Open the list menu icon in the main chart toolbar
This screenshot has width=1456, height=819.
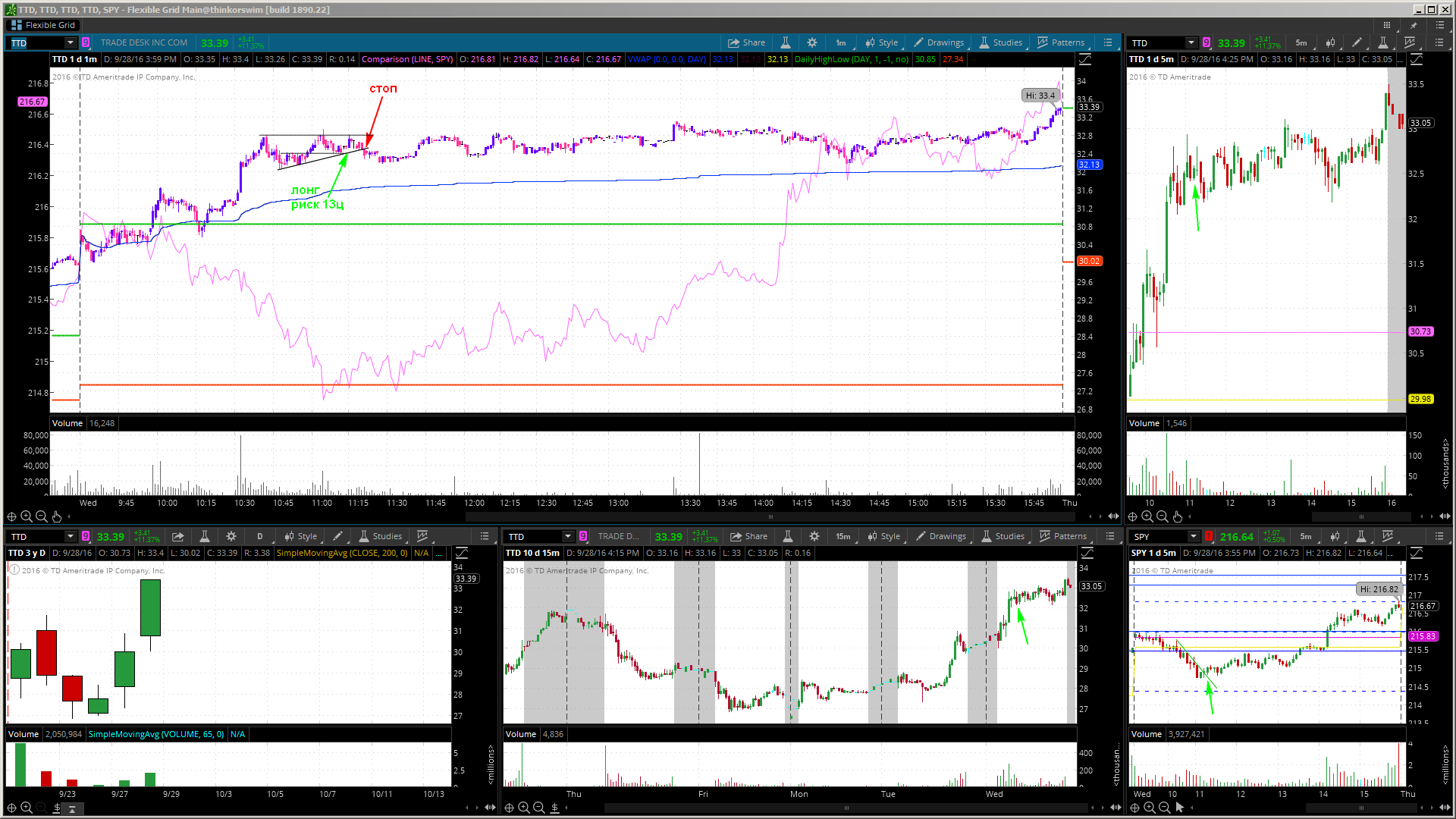click(x=1108, y=42)
